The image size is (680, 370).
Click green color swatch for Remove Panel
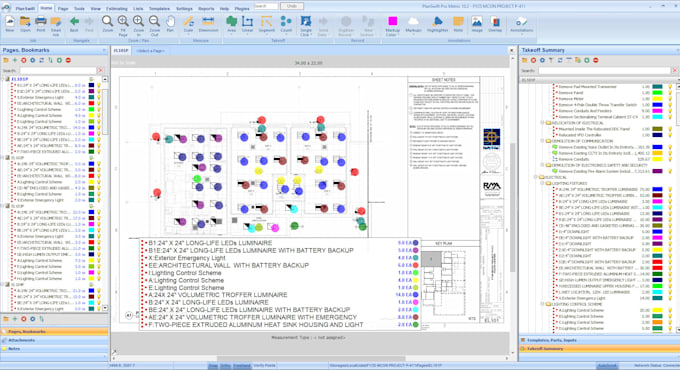click(657, 93)
